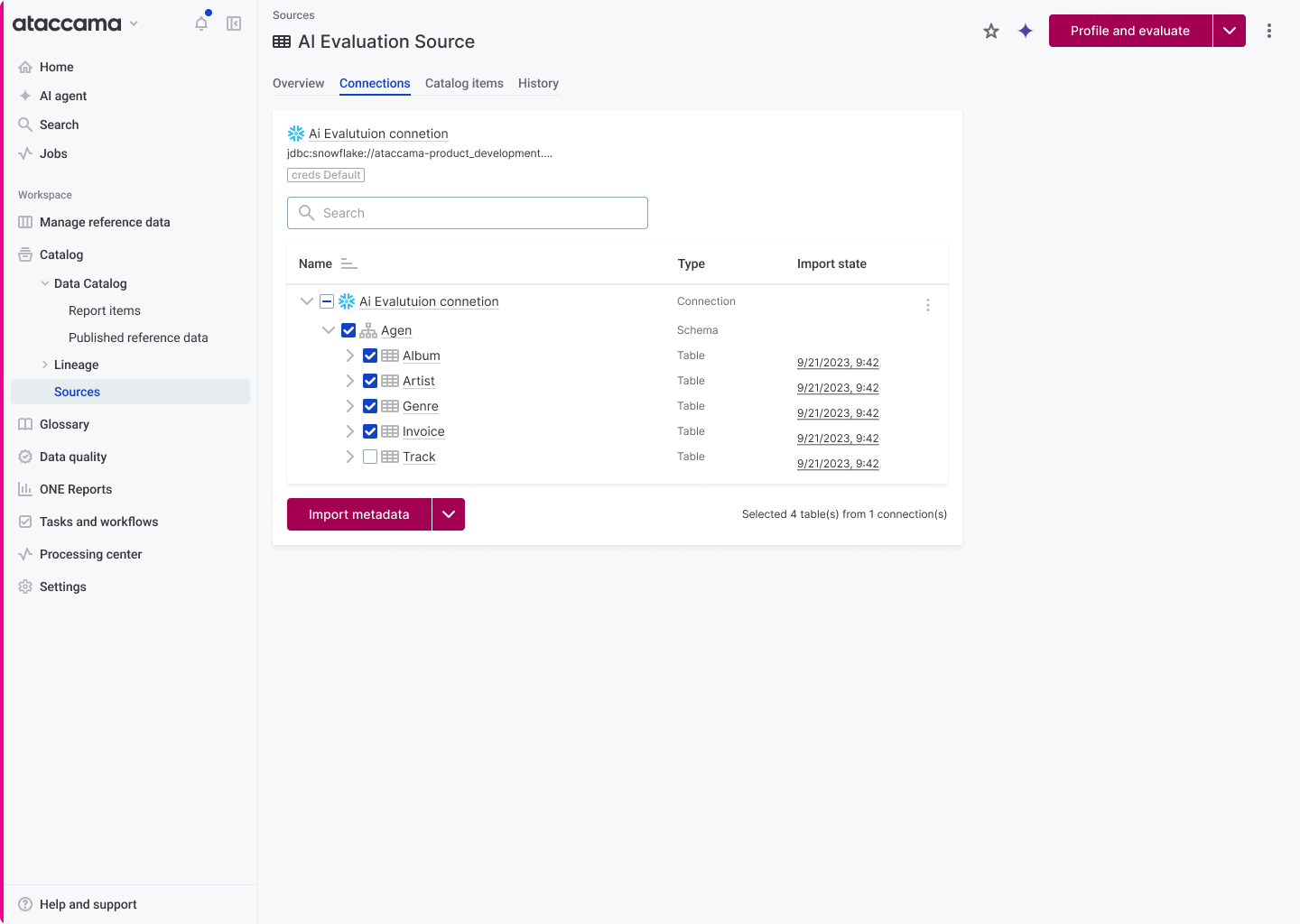Image resolution: width=1300 pixels, height=924 pixels.
Task: Uncheck the Genre table checkbox
Action: tap(370, 406)
